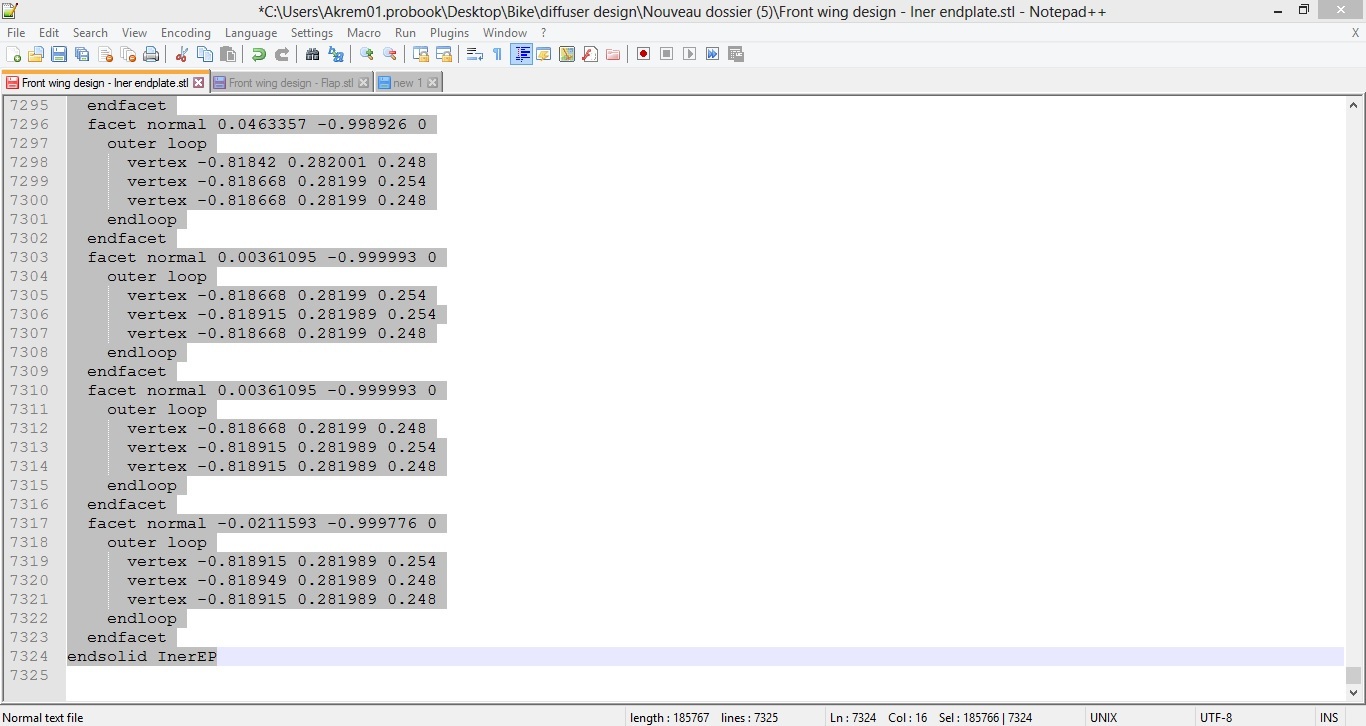Open the Run menu
The height and width of the screenshot is (726, 1366).
(405, 33)
